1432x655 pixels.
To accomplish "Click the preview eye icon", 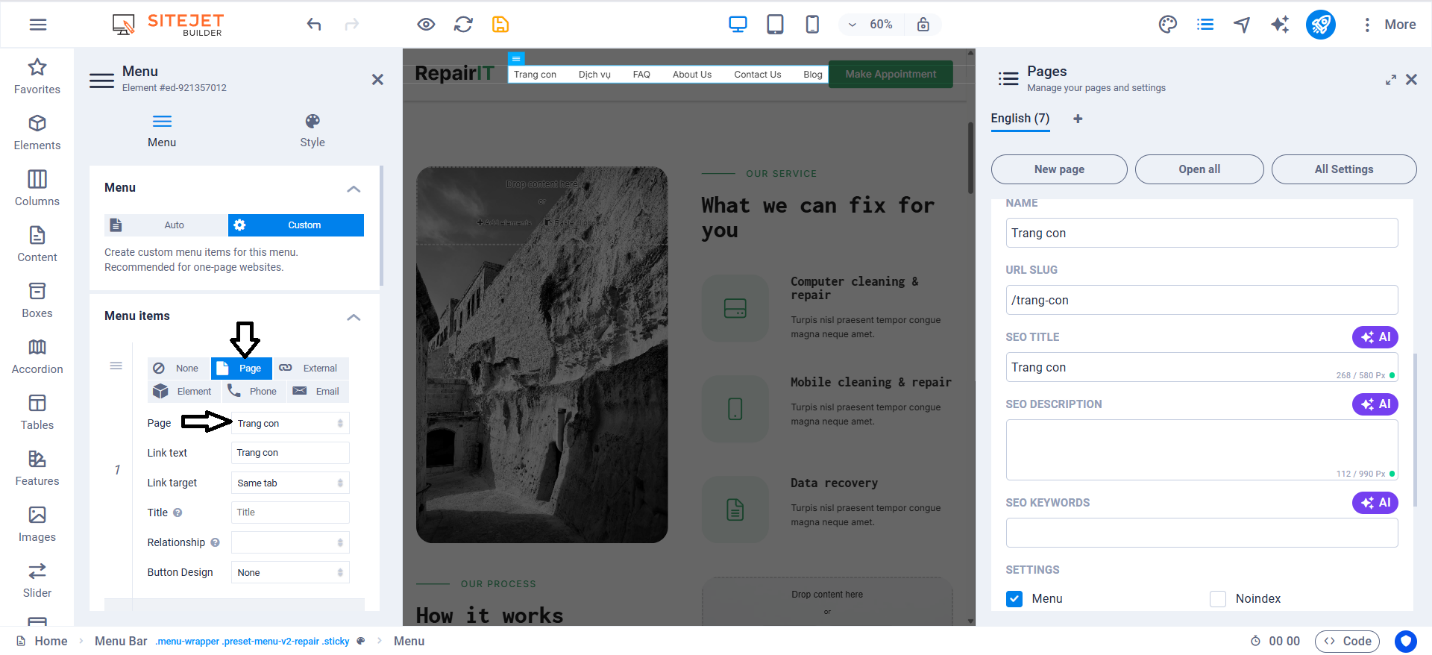I will click(426, 24).
